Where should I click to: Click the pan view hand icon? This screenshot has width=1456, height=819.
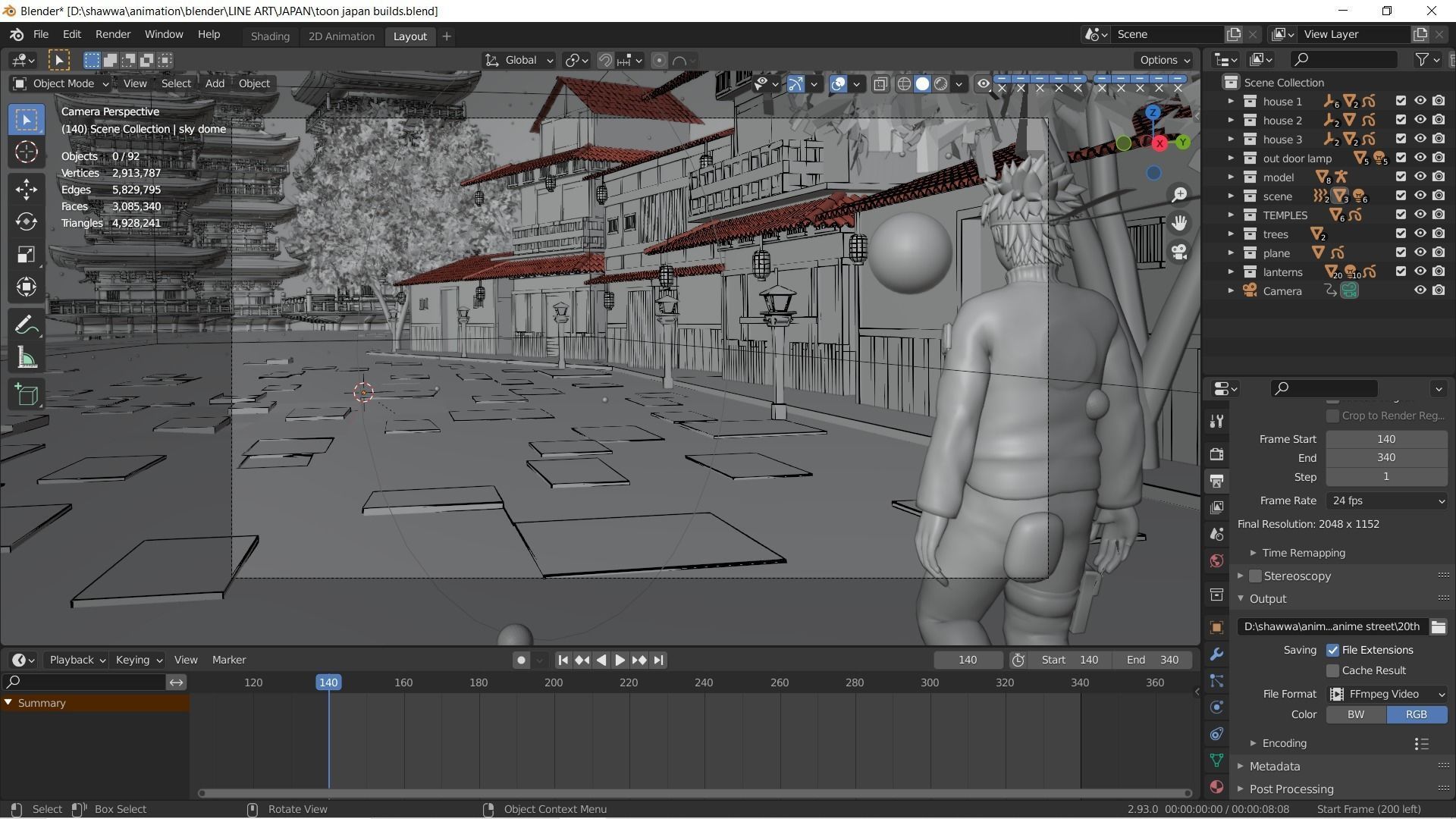point(1179,223)
